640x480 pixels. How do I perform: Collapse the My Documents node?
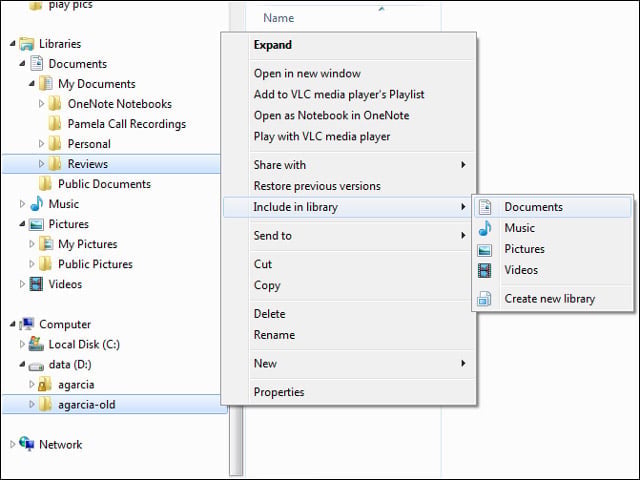click(x=32, y=83)
